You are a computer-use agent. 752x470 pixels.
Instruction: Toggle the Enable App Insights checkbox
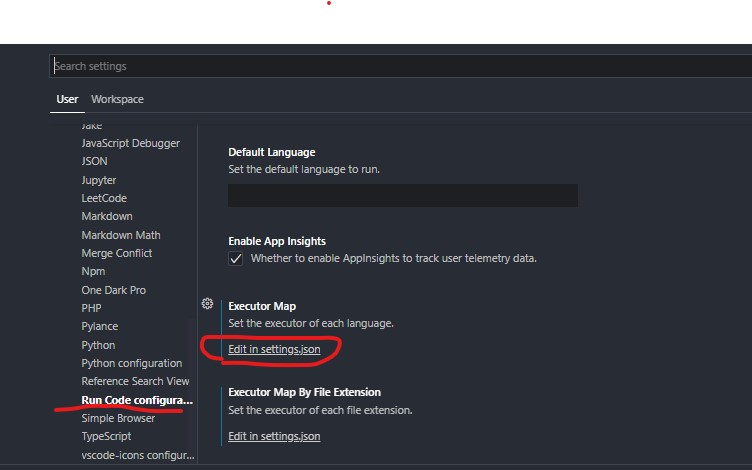tap(236, 258)
